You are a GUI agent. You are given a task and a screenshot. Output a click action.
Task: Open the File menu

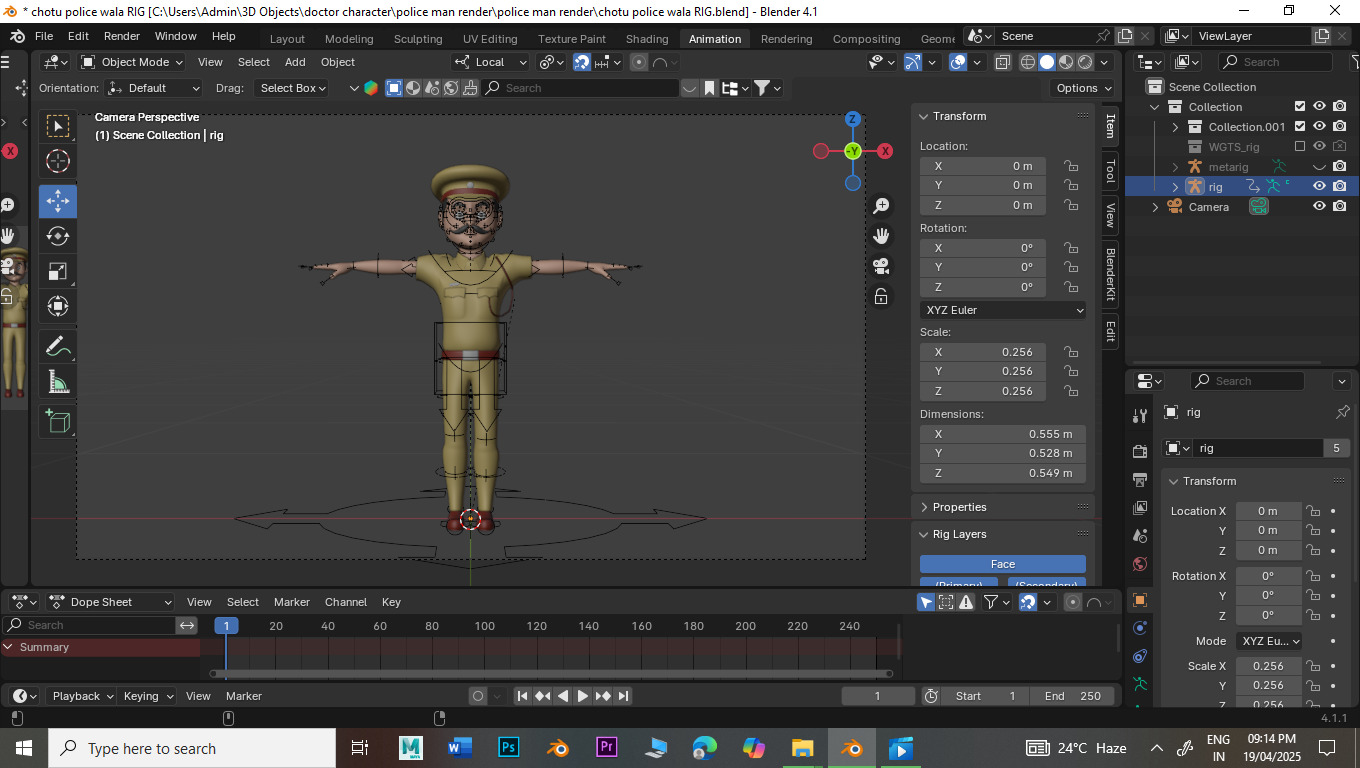(44, 36)
